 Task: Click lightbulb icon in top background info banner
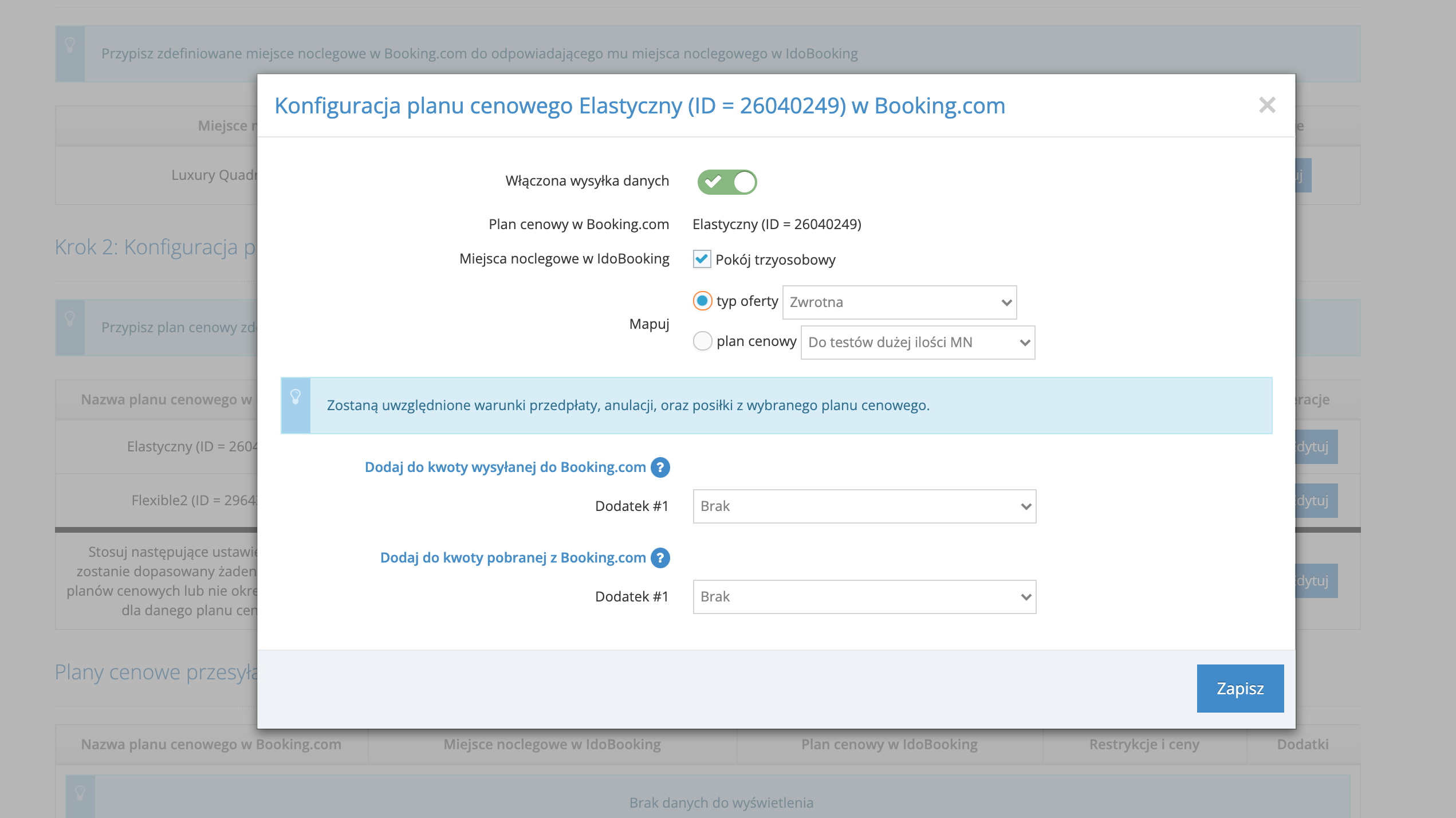pyautogui.click(x=70, y=45)
